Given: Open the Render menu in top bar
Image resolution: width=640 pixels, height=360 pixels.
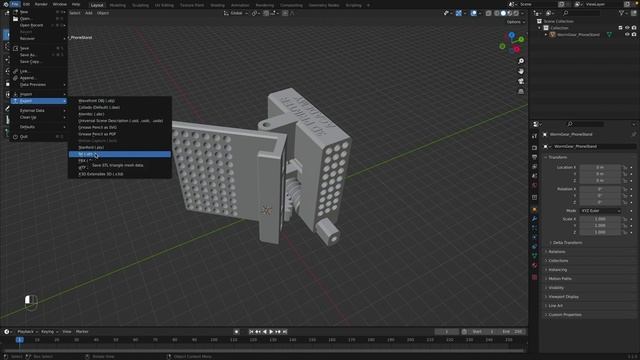Looking at the screenshot, I should (x=41, y=4).
